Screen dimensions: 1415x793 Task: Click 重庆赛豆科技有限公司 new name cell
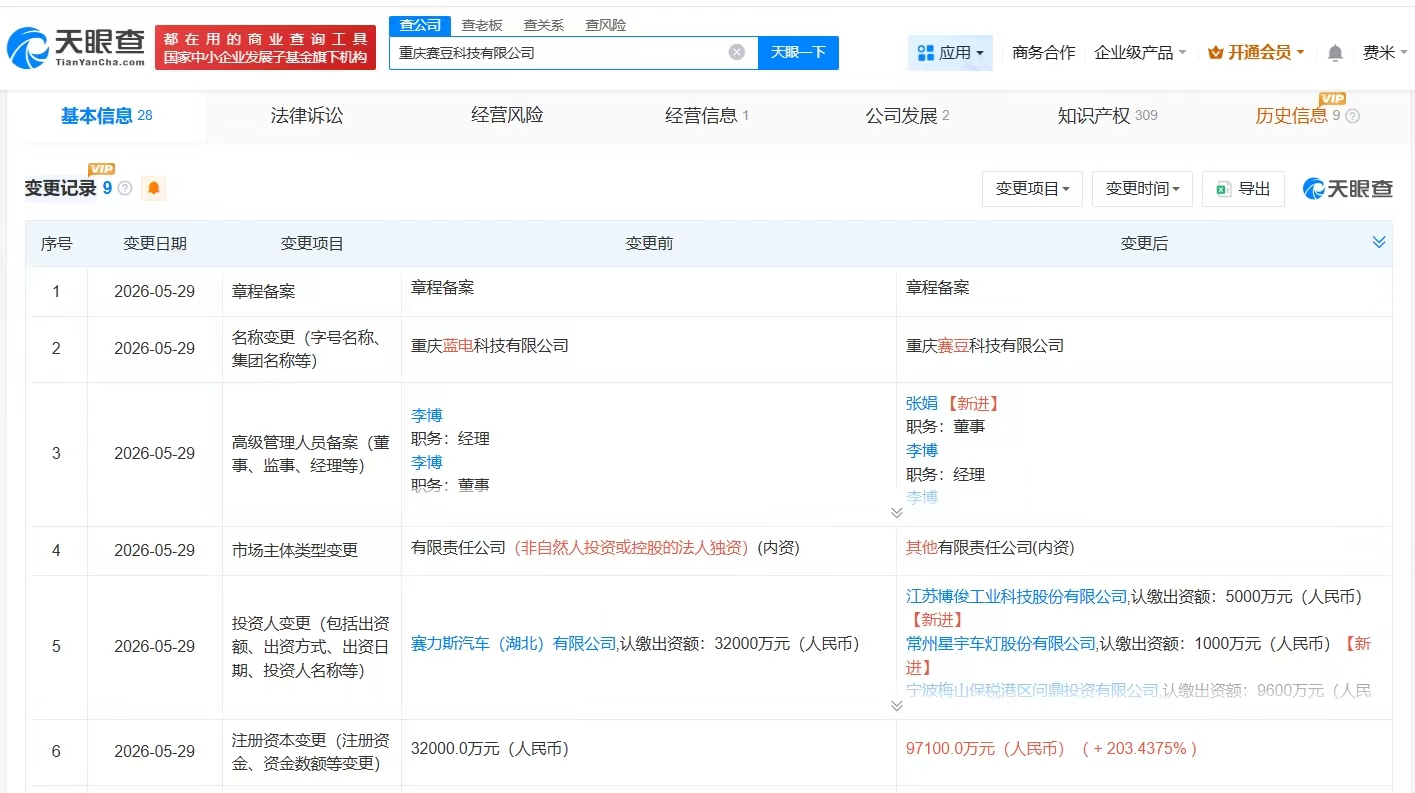[x=985, y=346]
